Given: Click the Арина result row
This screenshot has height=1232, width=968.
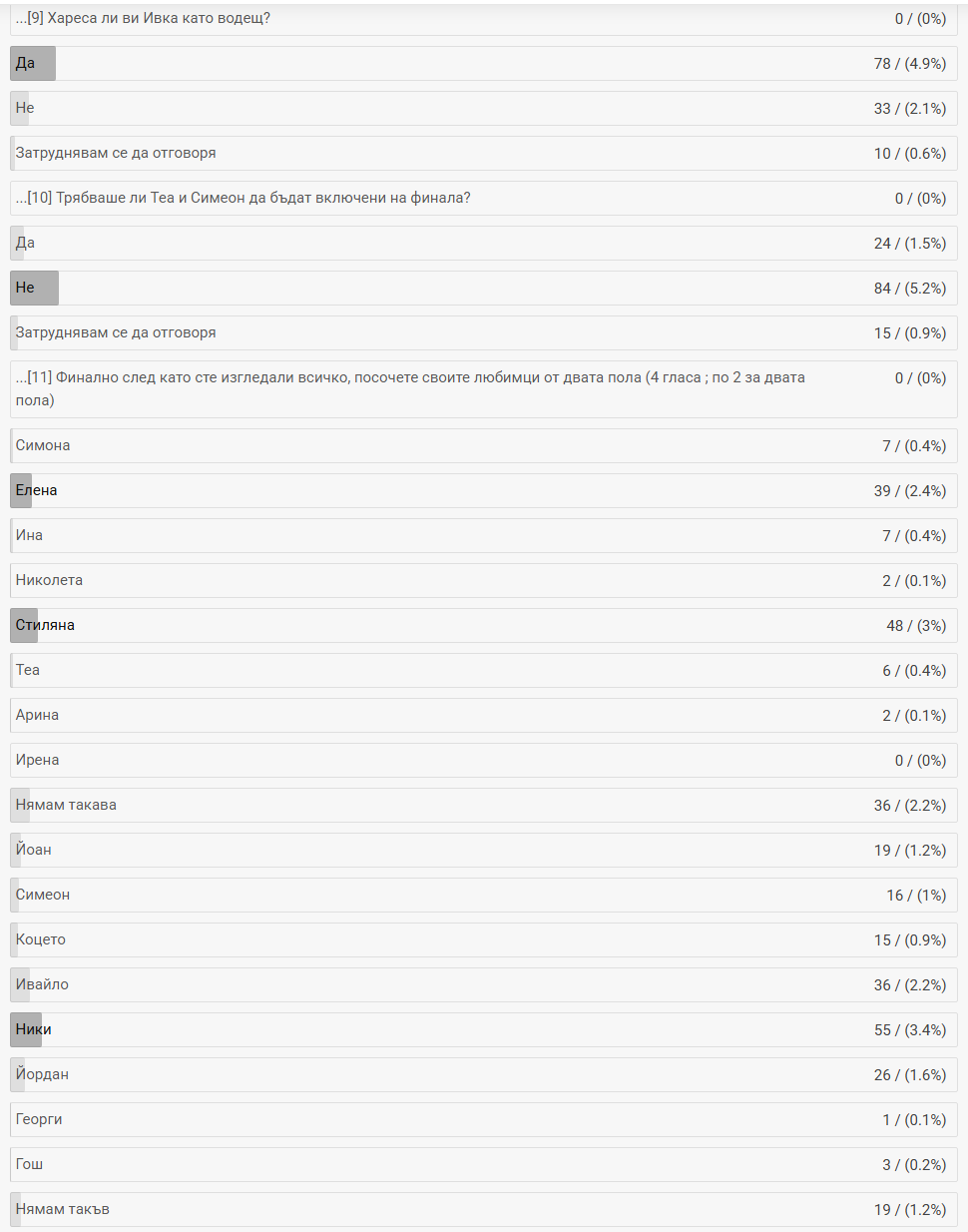Looking at the screenshot, I should (x=484, y=715).
